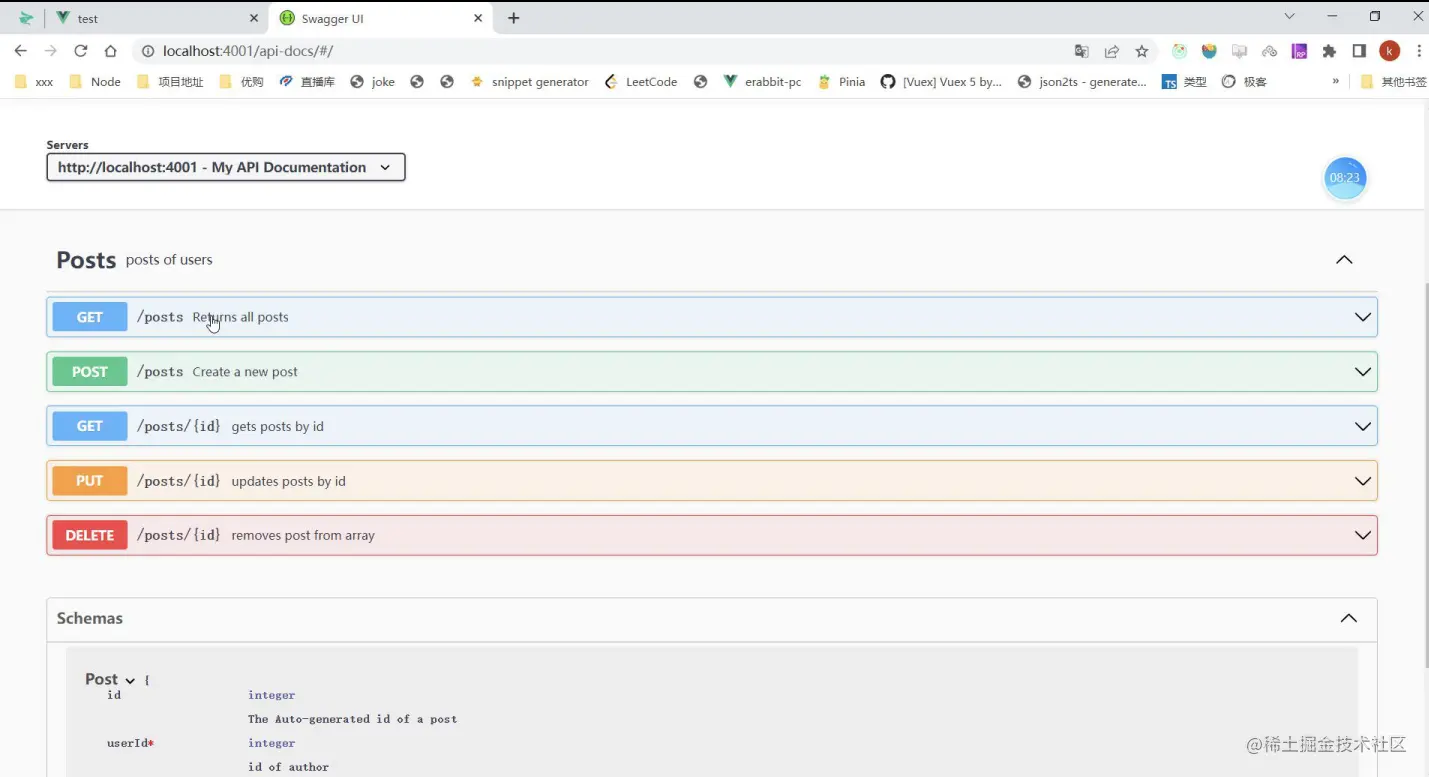Click the GET badge on gets posts by id

coord(90,426)
